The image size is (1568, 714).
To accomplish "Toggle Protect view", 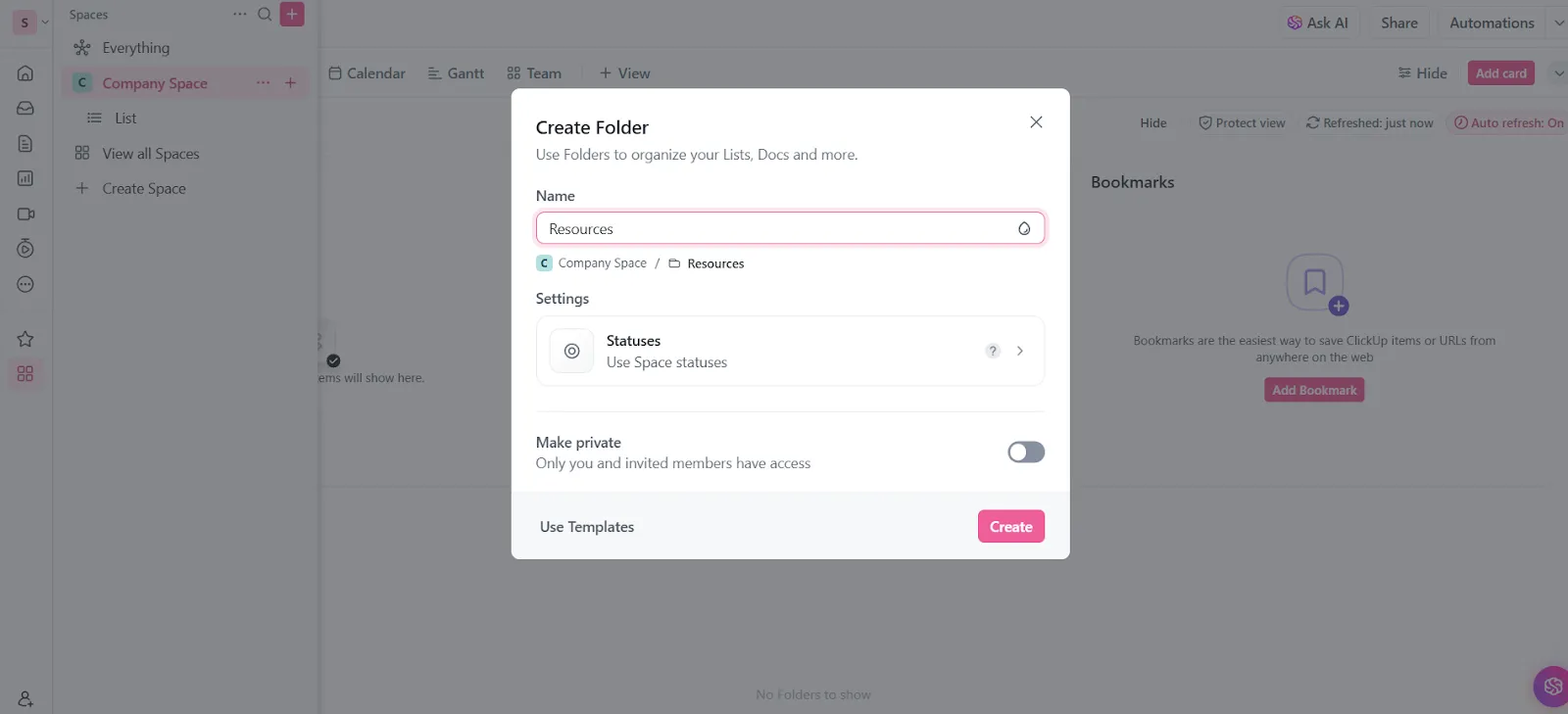I will pyautogui.click(x=1242, y=123).
